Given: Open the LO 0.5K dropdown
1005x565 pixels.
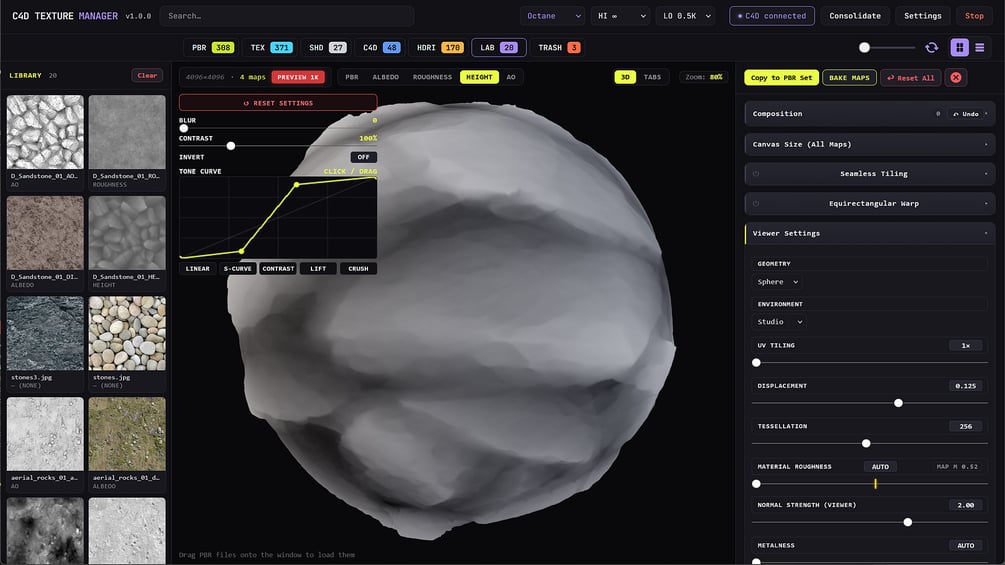Looking at the screenshot, I should point(685,16).
